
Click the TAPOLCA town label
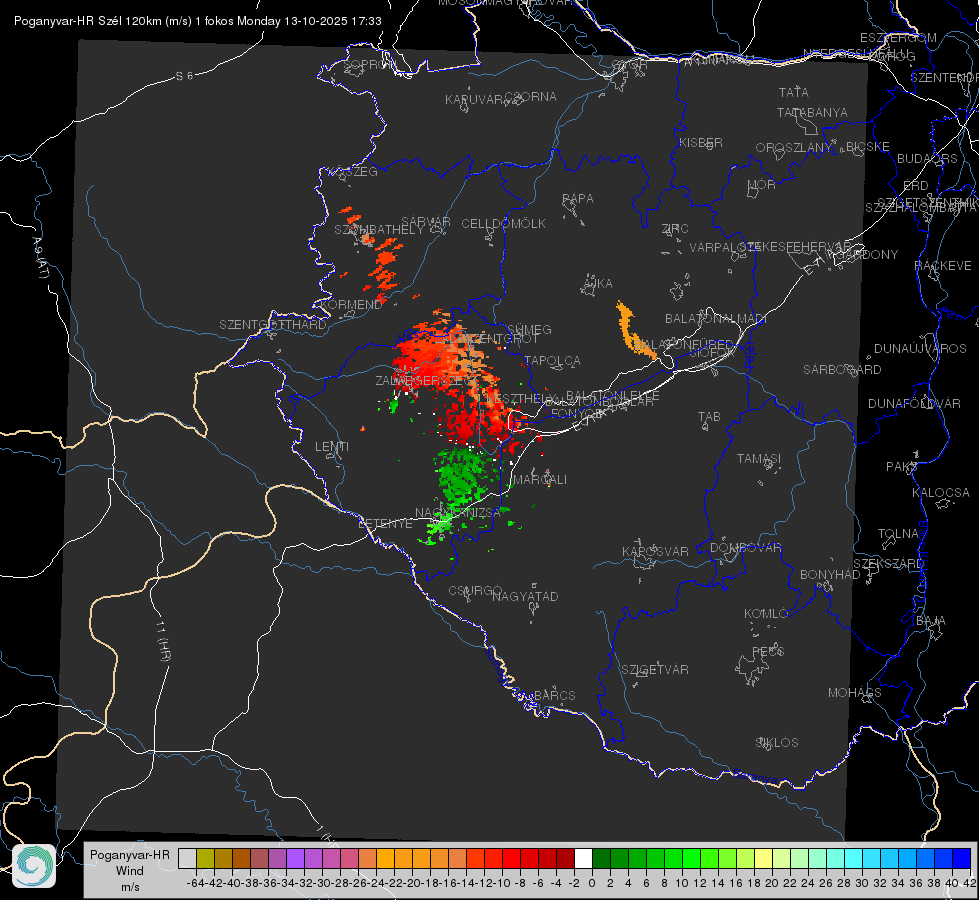(553, 360)
